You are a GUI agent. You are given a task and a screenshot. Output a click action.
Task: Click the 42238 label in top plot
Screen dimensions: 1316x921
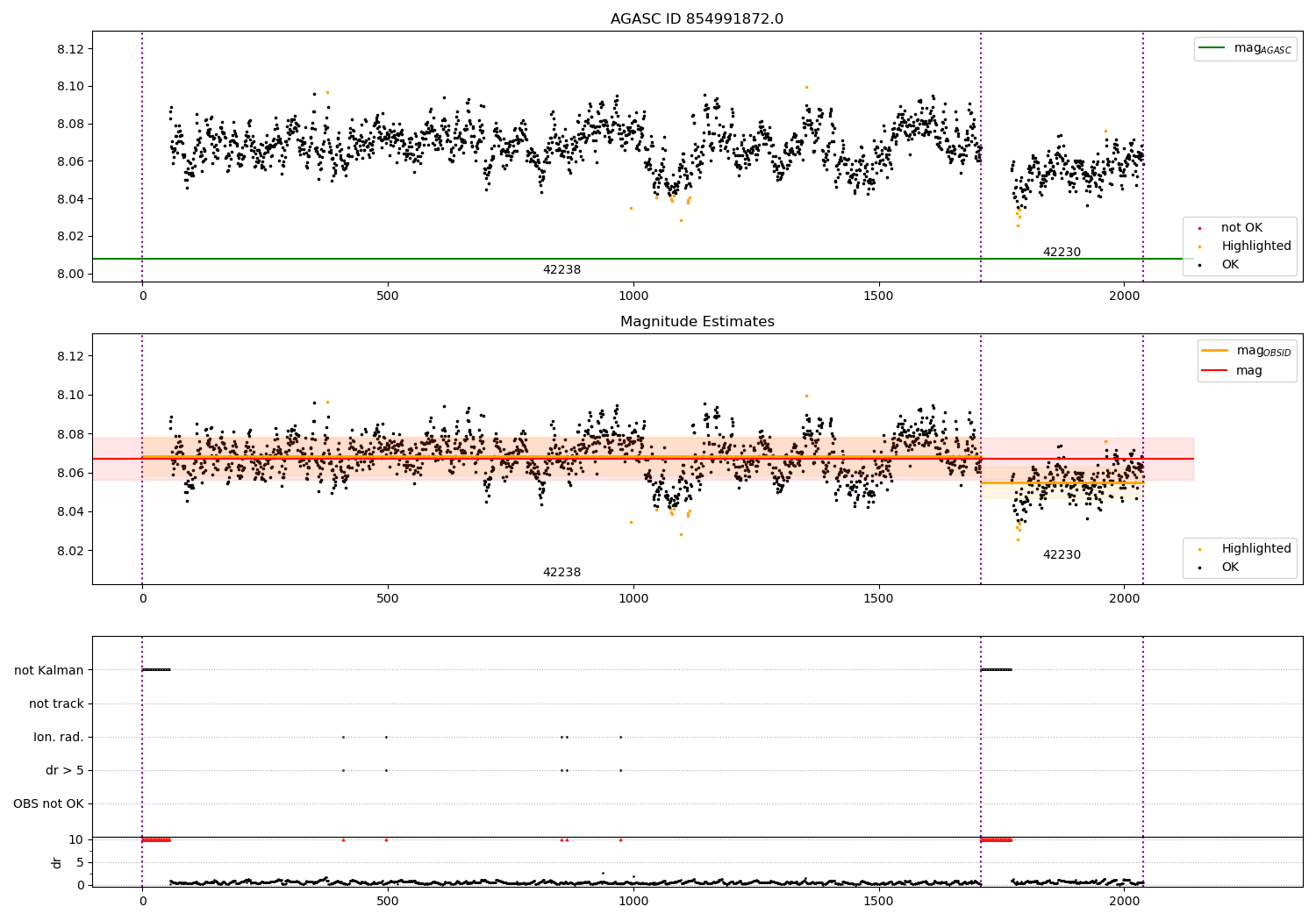pos(561,270)
